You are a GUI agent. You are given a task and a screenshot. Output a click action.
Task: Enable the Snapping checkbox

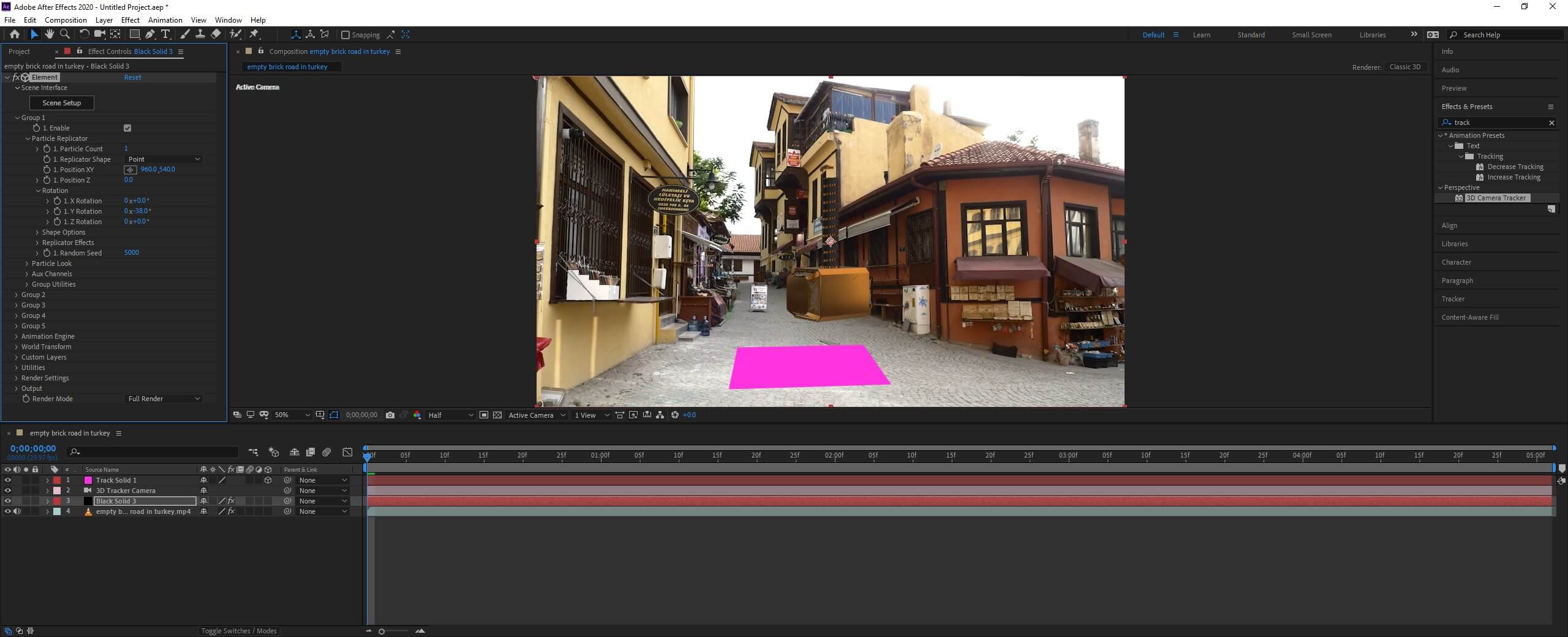coord(345,35)
